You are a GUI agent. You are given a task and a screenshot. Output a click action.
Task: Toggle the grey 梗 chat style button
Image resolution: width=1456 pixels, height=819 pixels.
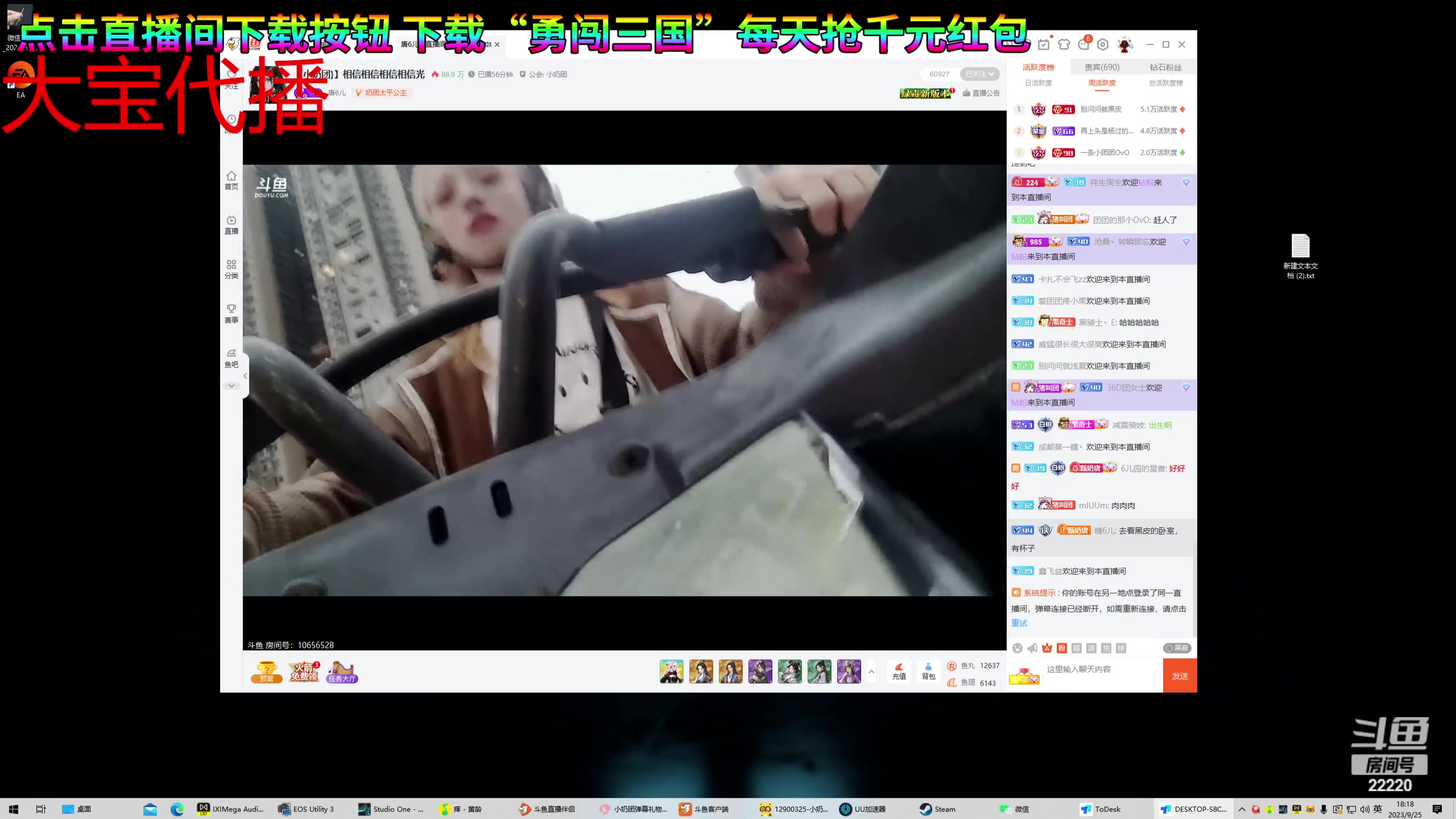pos(1121,648)
